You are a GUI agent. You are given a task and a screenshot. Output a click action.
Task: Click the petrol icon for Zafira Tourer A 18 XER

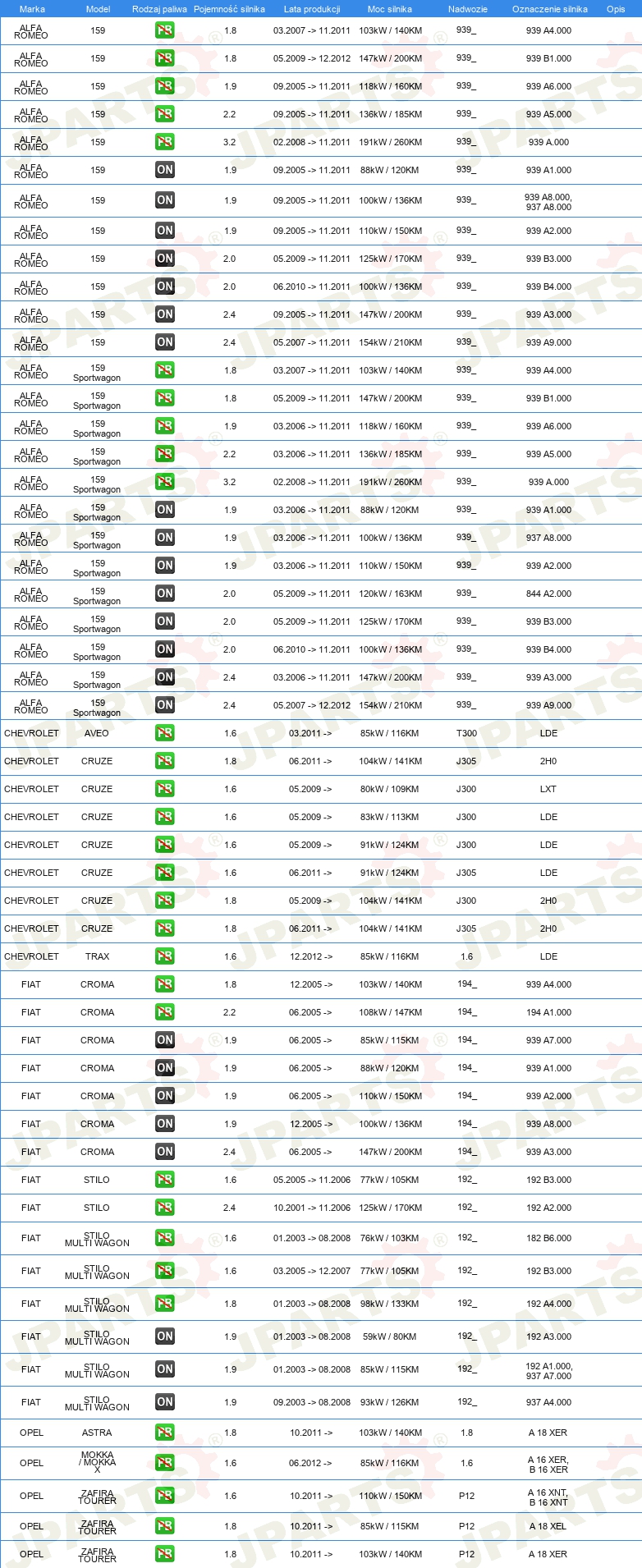[165, 1554]
